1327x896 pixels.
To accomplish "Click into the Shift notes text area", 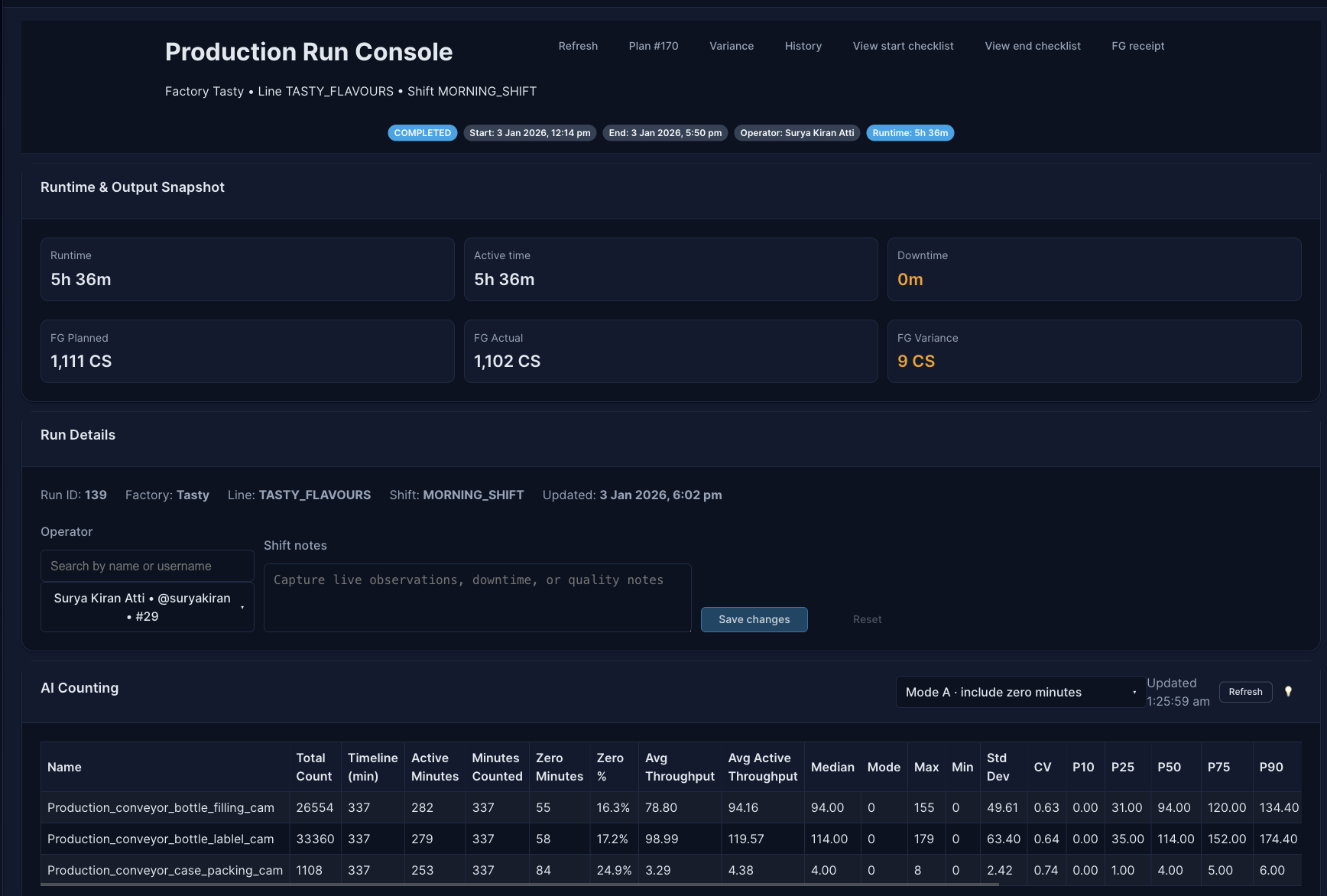I will pyautogui.click(x=477, y=598).
